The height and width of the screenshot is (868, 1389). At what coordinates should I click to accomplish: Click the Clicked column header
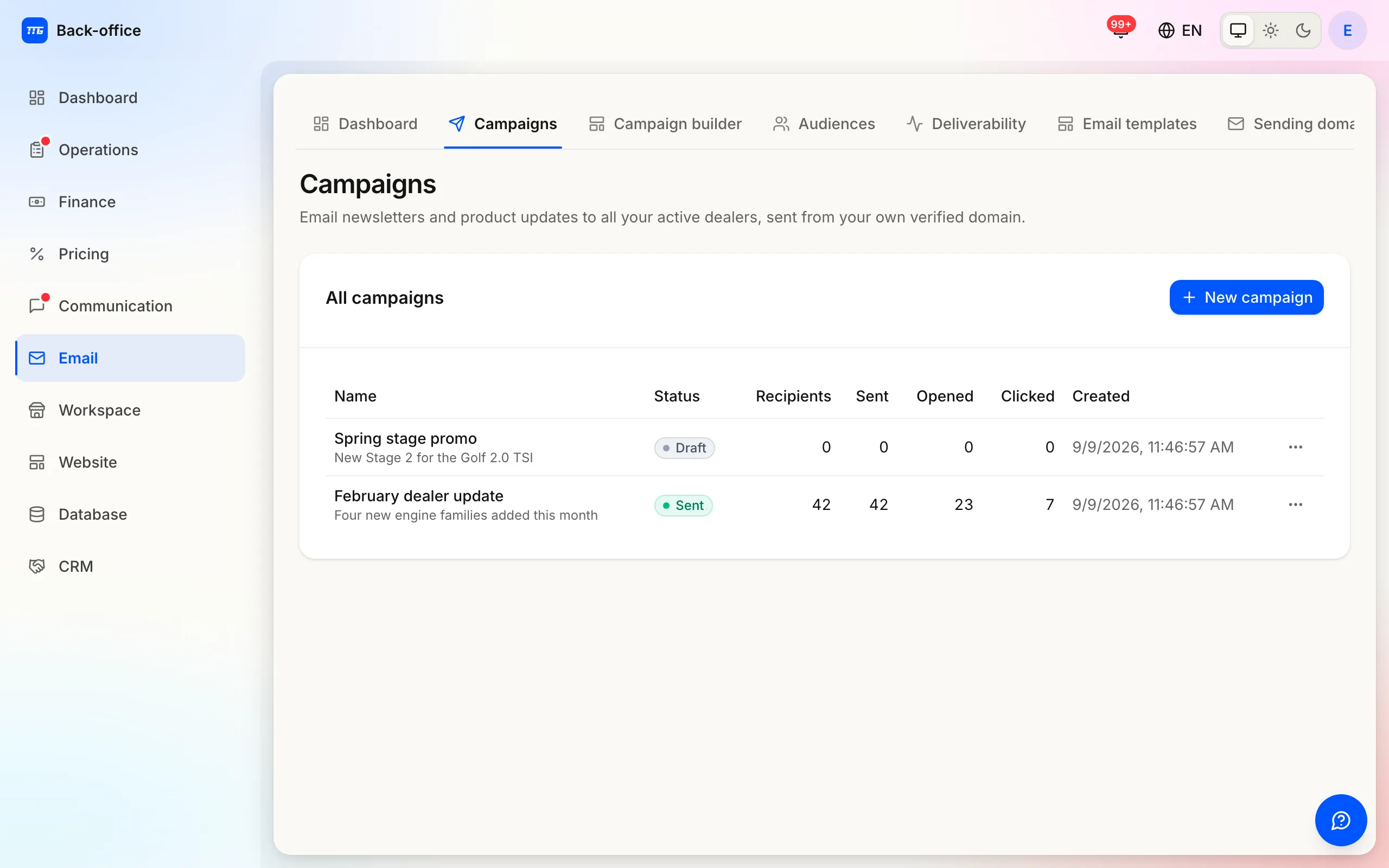pyautogui.click(x=1028, y=396)
